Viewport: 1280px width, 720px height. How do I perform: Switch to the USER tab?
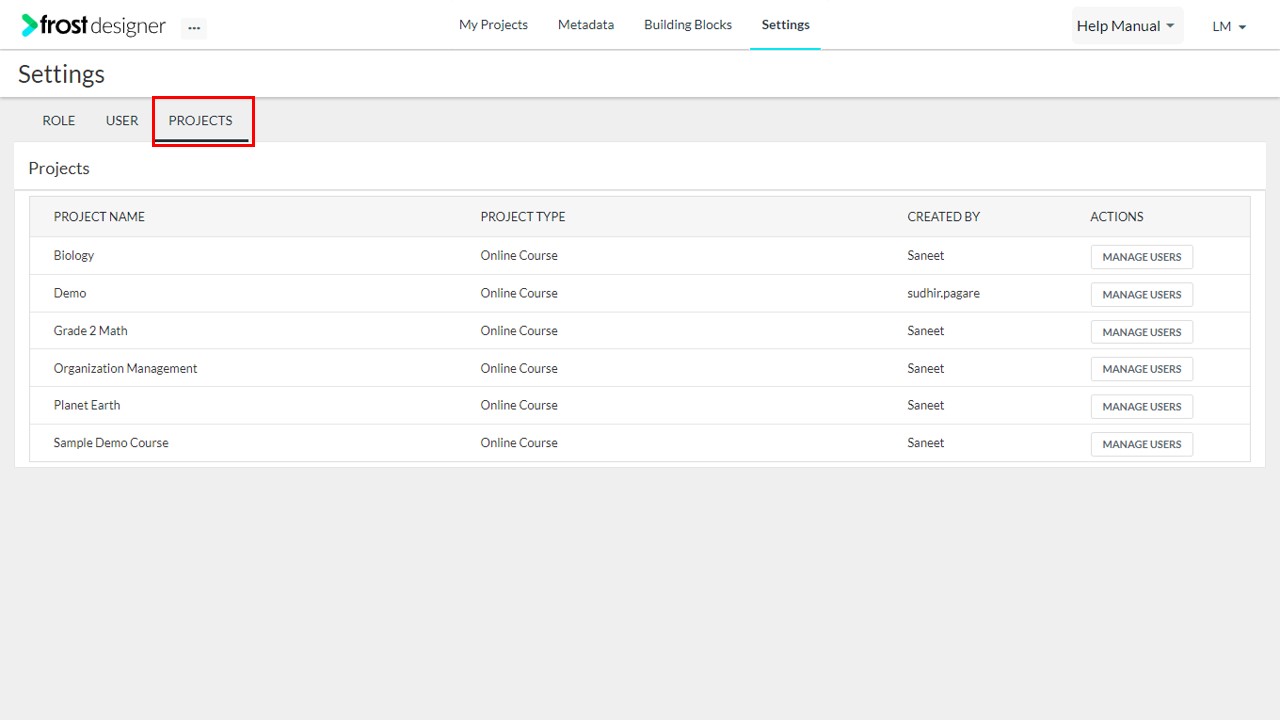(x=122, y=121)
